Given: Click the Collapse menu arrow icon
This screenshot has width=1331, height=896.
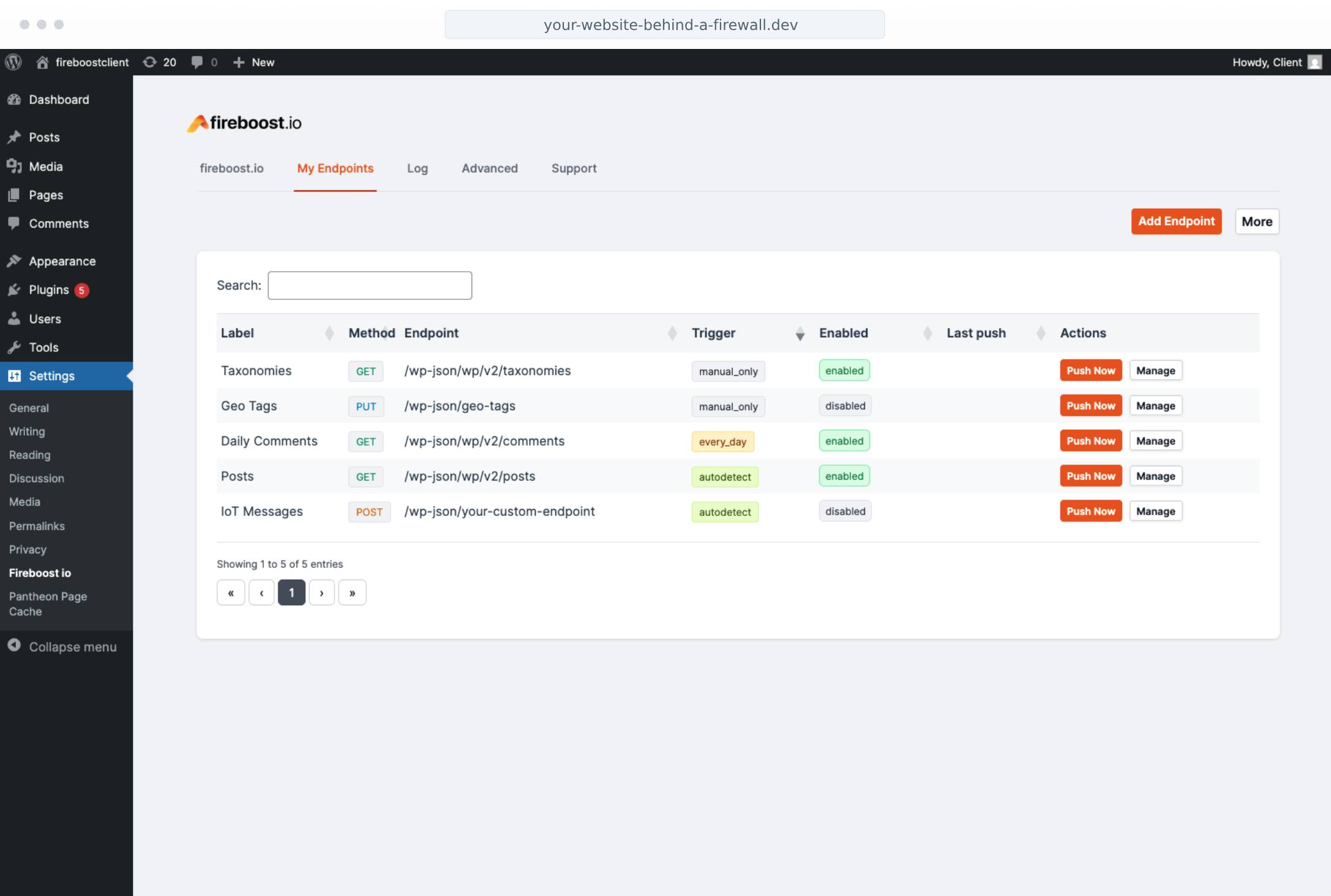Looking at the screenshot, I should [x=14, y=646].
